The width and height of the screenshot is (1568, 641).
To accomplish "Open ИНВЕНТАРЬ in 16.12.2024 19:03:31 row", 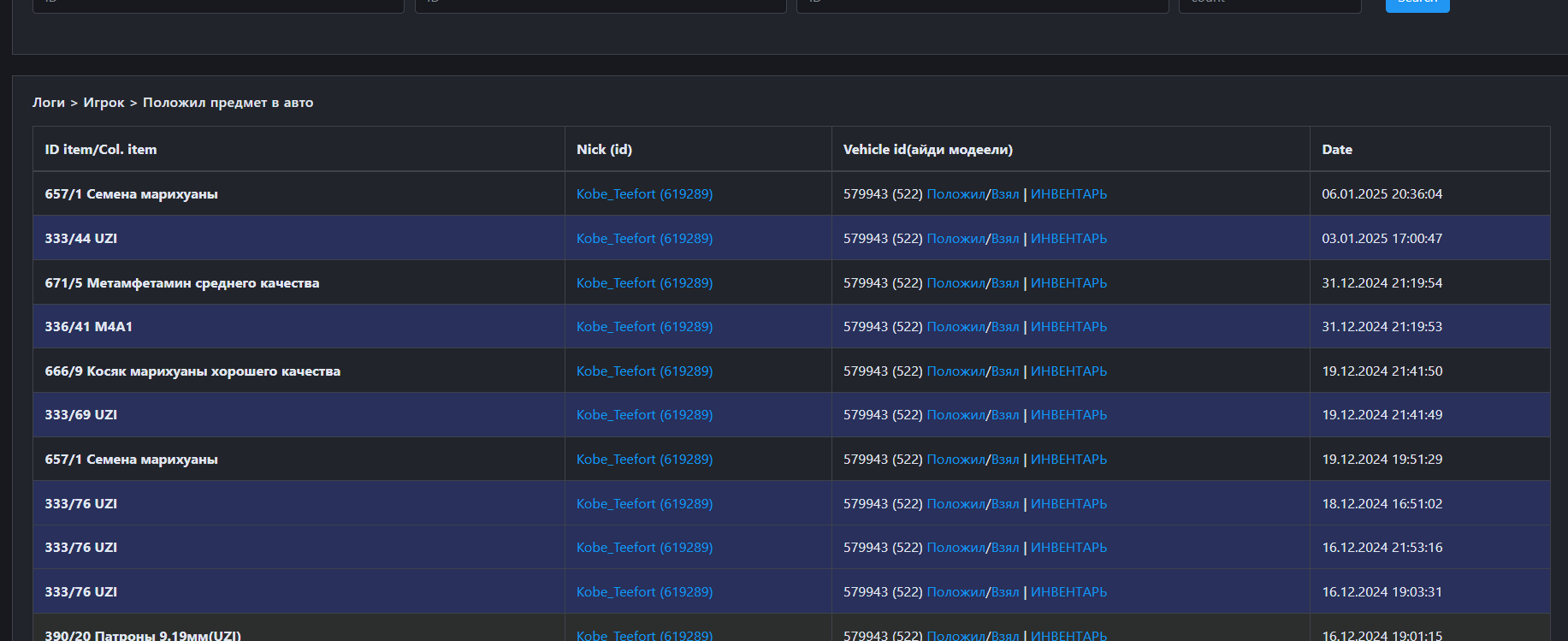I will (x=1068, y=592).
